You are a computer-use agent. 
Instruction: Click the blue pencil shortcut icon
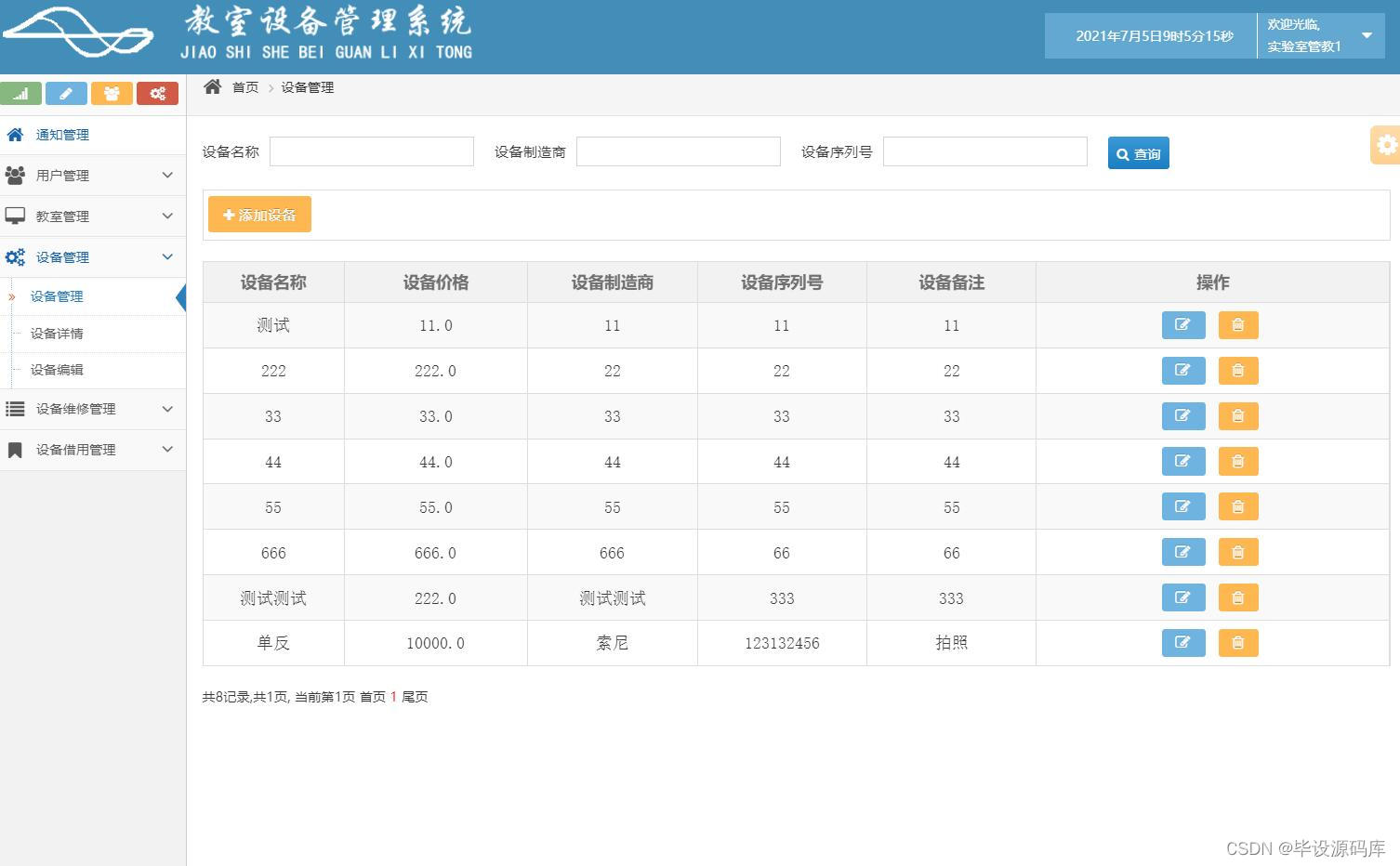click(66, 93)
